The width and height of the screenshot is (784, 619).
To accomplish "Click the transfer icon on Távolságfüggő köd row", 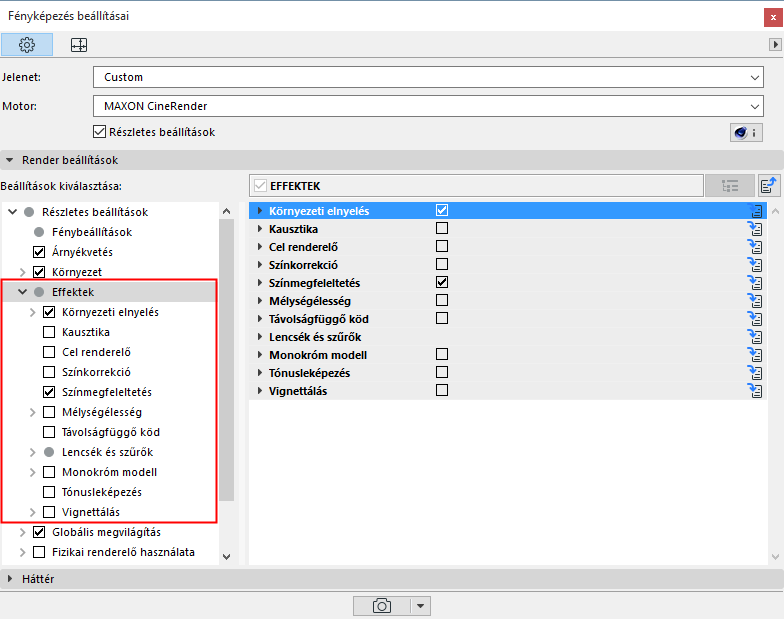I will 755,318.
